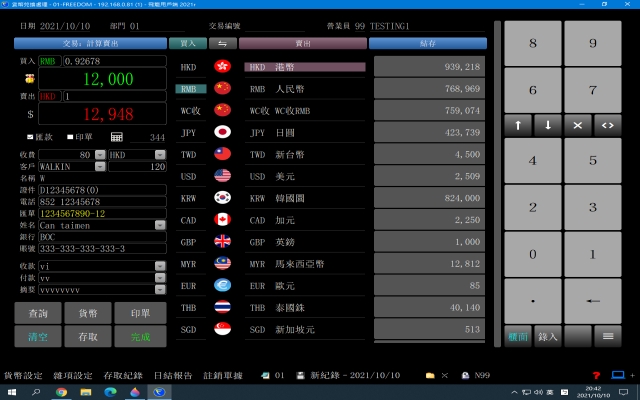This screenshot has width=640, height=400.
Task: Open the calculator icon beside 印單
Action: pos(117,137)
